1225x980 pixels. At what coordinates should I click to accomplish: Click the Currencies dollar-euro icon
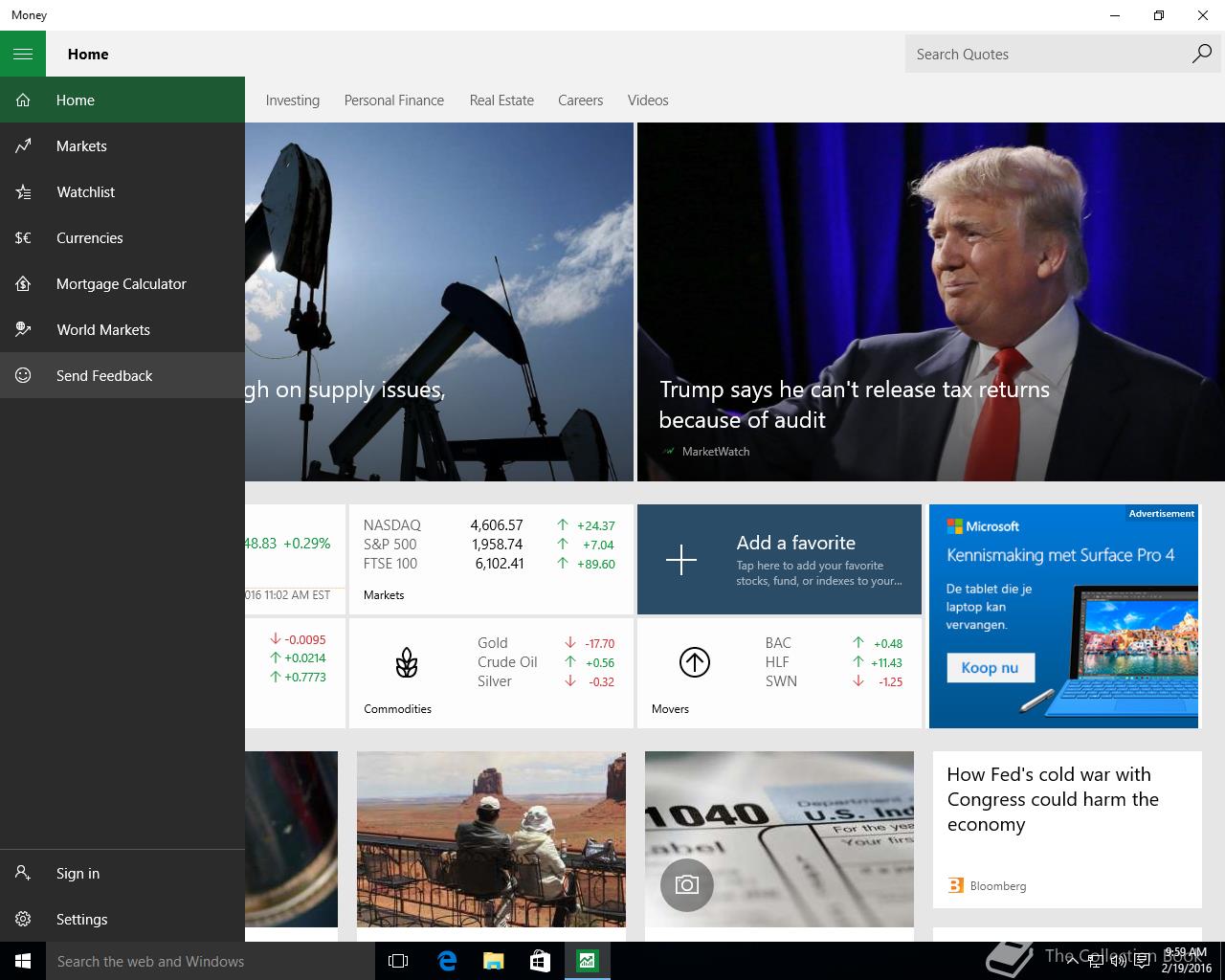click(23, 237)
